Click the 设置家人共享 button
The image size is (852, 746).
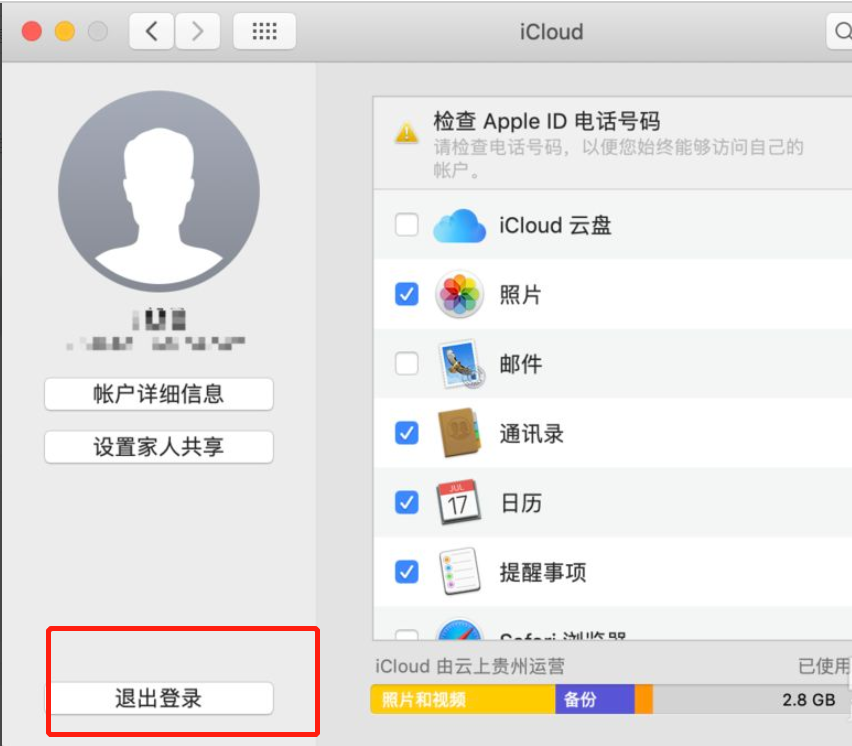pyautogui.click(x=158, y=447)
